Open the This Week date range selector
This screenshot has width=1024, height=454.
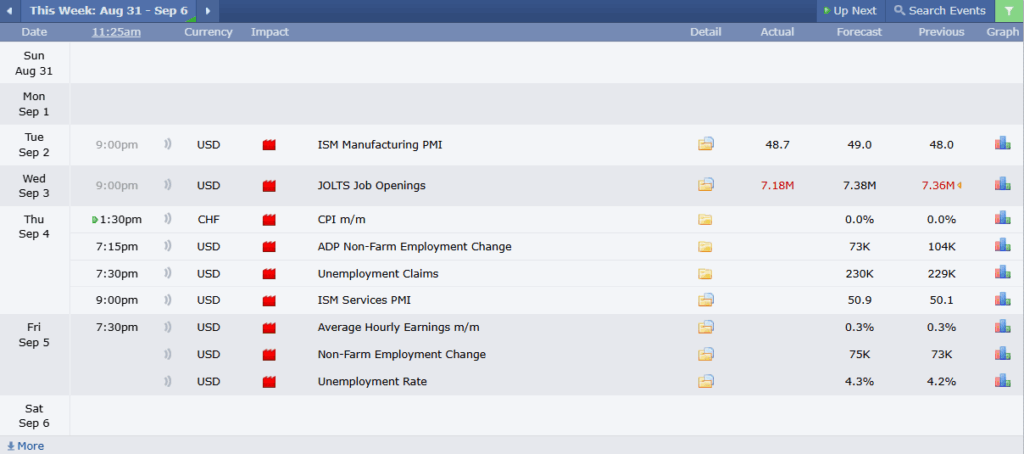point(110,11)
